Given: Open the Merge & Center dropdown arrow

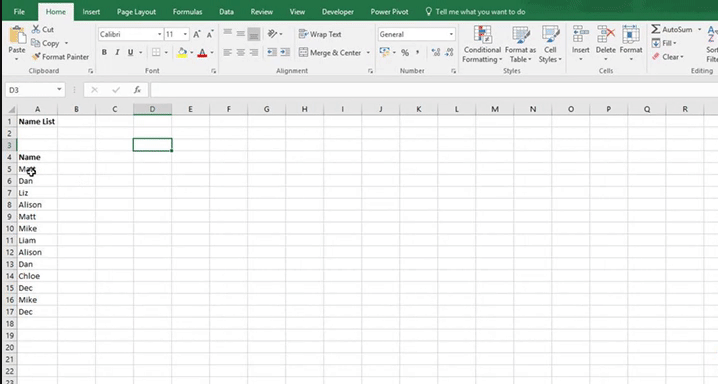Looking at the screenshot, I should click(368, 53).
